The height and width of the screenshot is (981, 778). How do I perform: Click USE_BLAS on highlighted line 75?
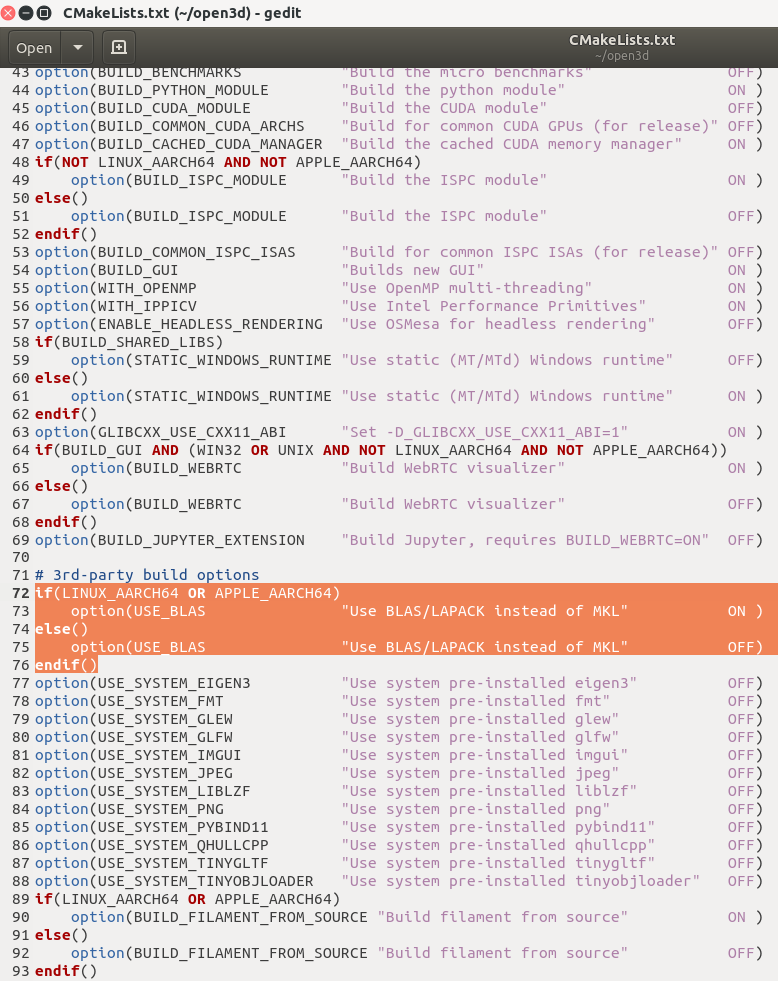pos(169,648)
